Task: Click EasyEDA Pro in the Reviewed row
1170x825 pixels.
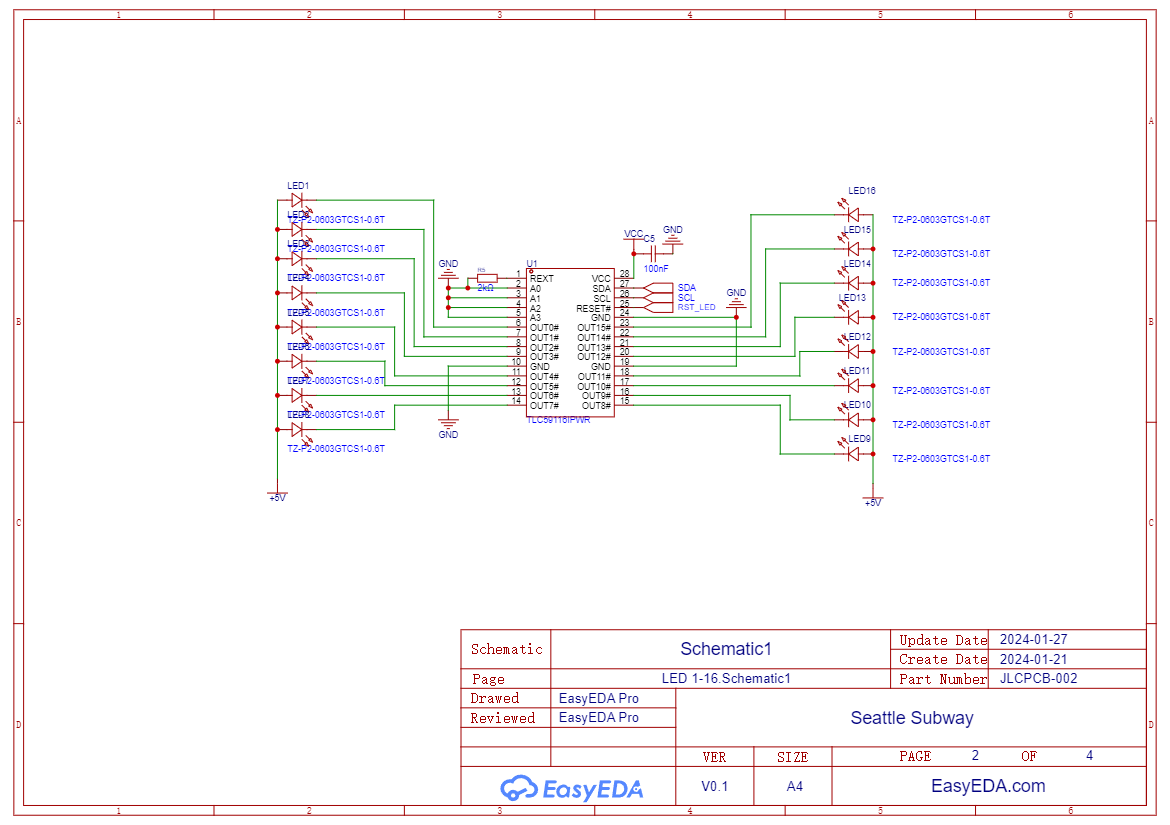Action: (x=598, y=717)
